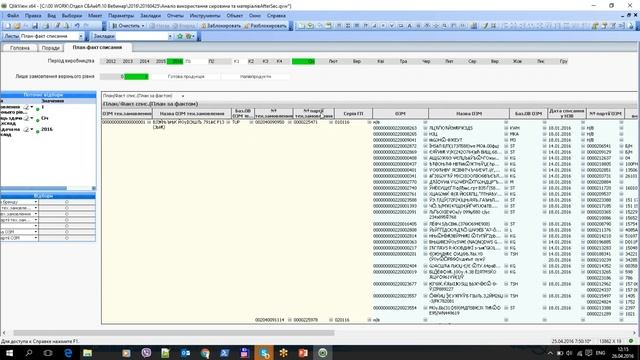
Task: Click 'Назва ОЗМ' column header
Action: [469, 113]
